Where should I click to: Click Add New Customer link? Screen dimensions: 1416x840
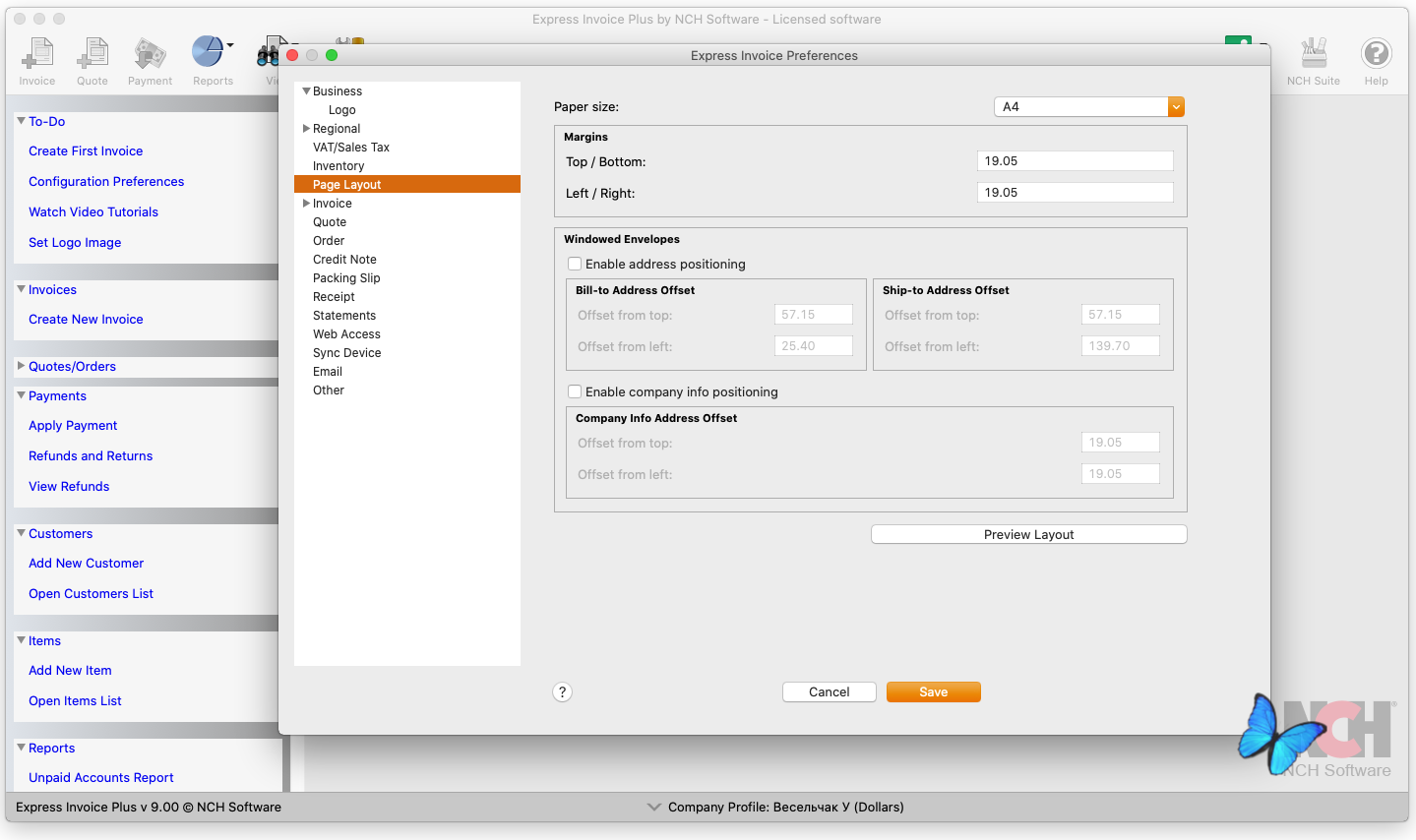(x=87, y=564)
